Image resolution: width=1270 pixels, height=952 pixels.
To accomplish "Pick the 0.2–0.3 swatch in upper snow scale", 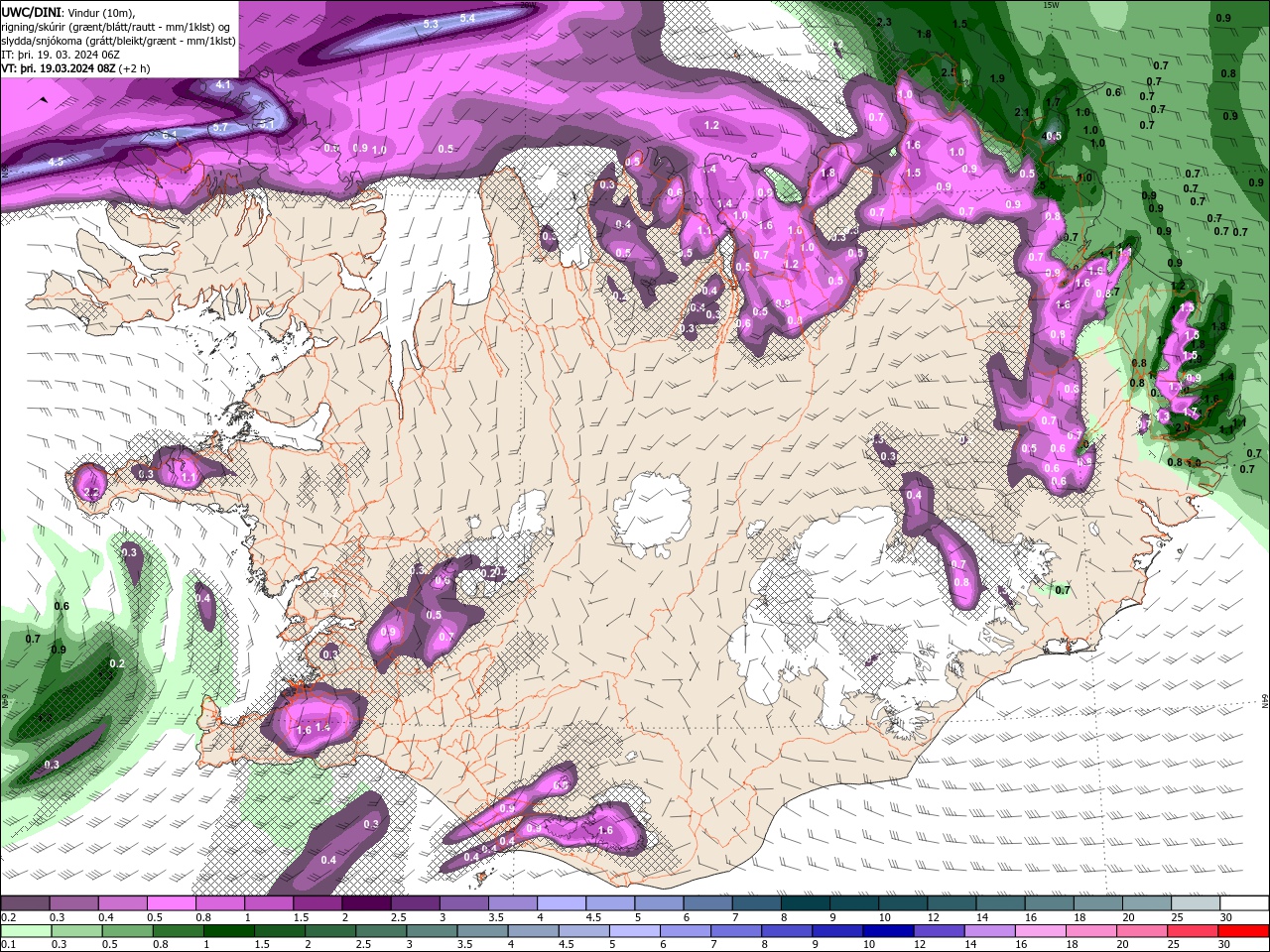I will (x=25, y=903).
